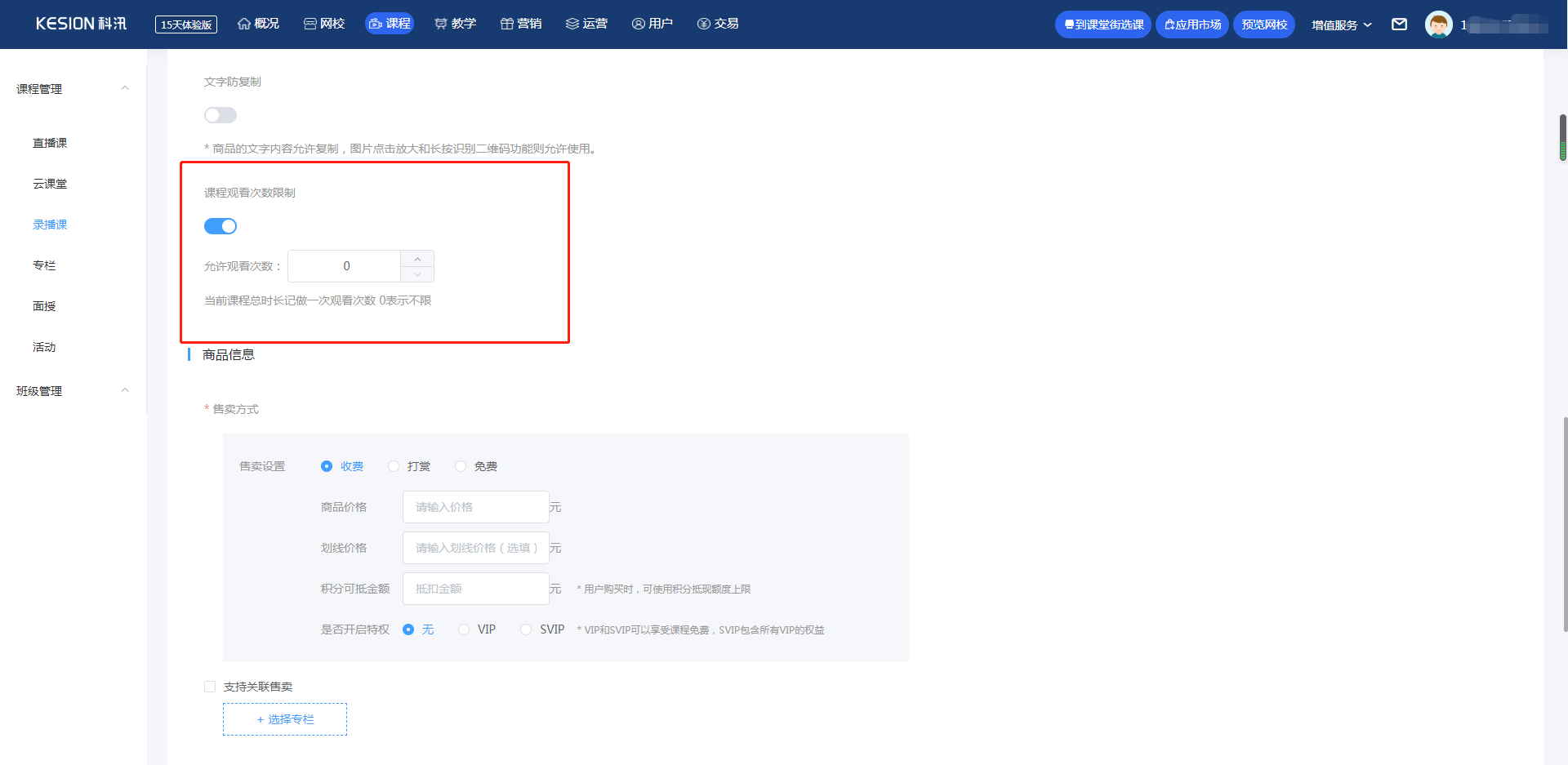
Task: Collapse the 课程管理 sidebar section
Action: (125, 88)
